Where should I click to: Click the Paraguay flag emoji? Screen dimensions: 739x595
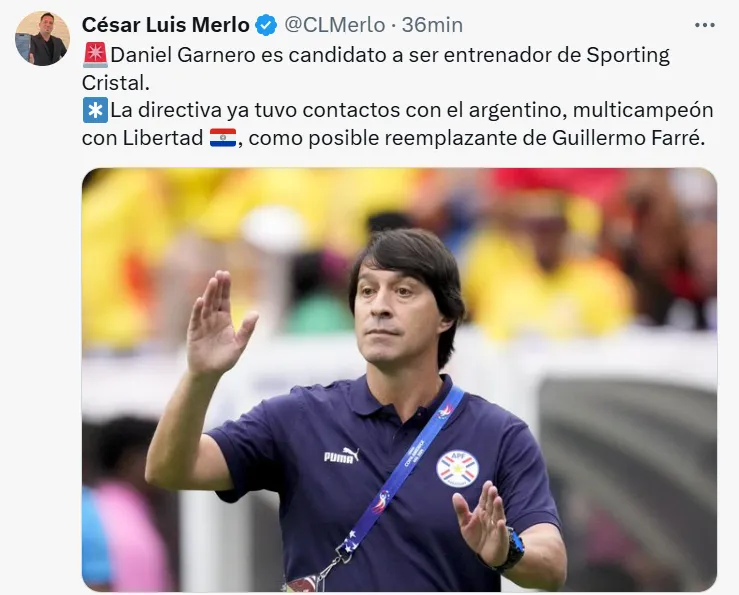tap(222, 138)
